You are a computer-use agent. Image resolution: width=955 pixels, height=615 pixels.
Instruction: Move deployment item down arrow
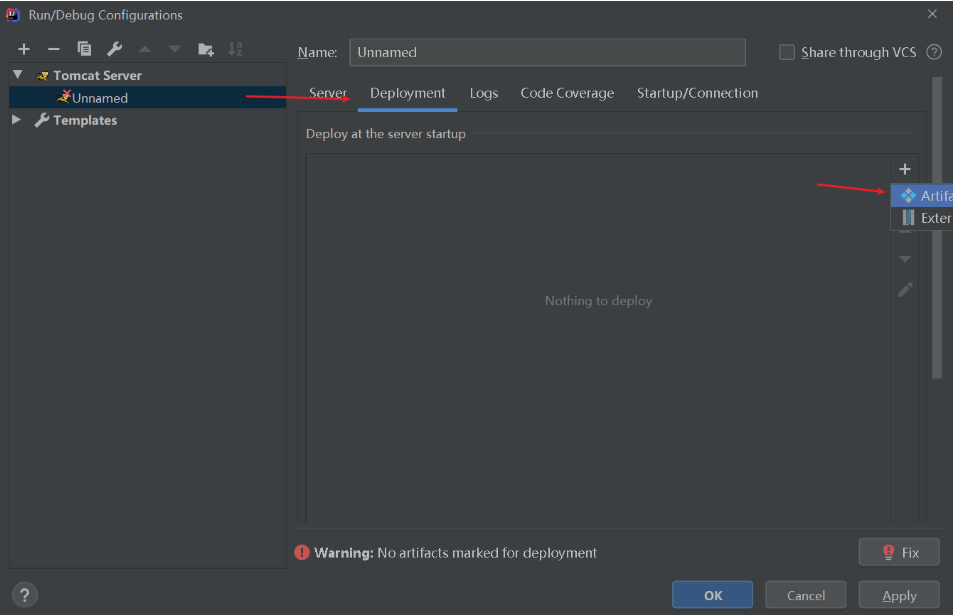904,259
